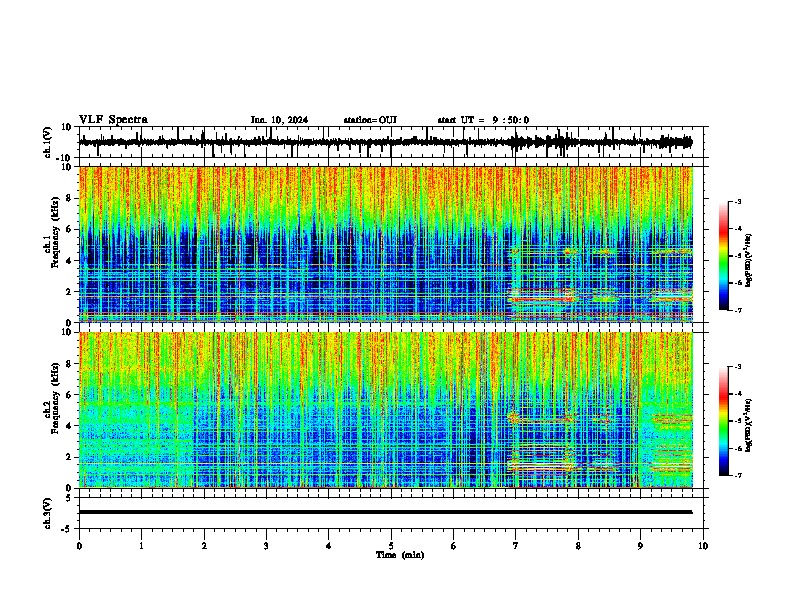Click the "4" kHz tick on ch.2 frequency axis
The image size is (792, 612).
70,427
